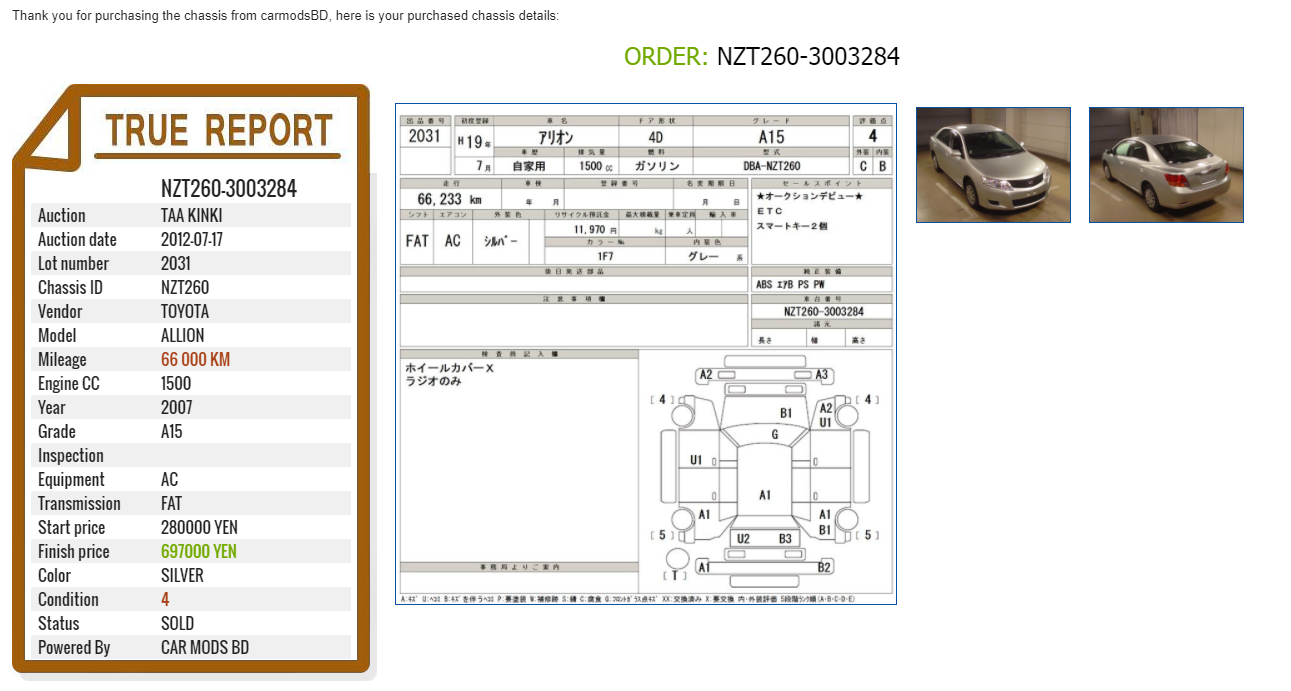1291x691 pixels.
Task: Click the Auction date row label
Action: (x=77, y=240)
